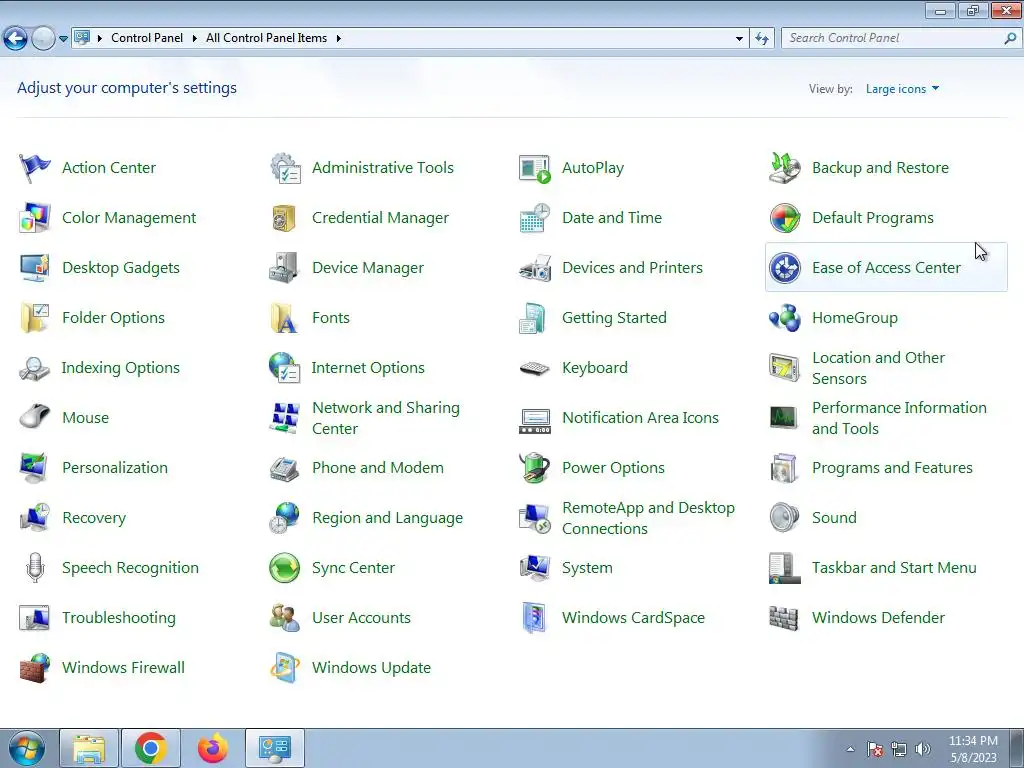Select Control Panel breadcrumb segment

coord(147,38)
